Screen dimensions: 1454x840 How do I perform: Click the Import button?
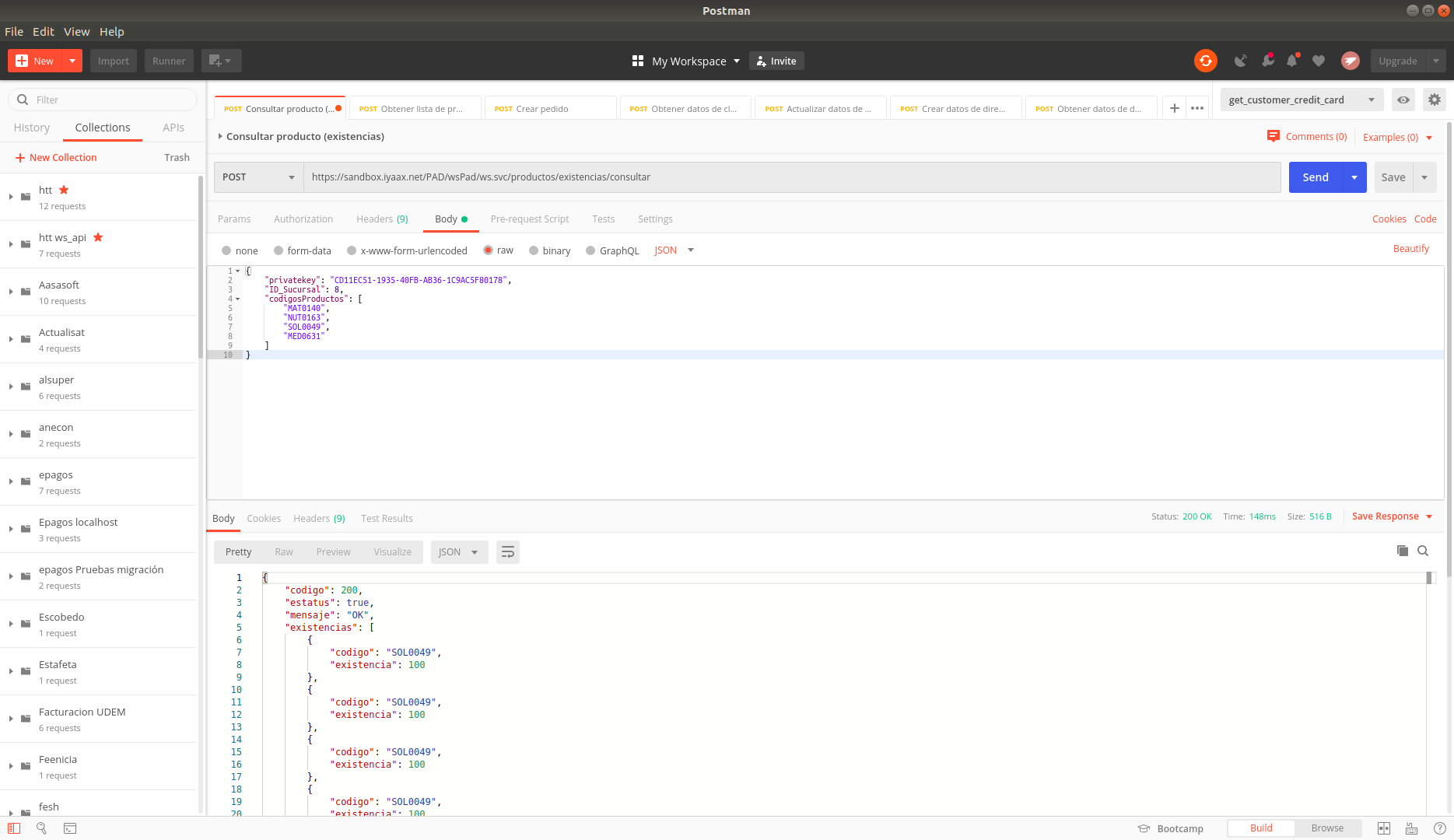point(114,61)
